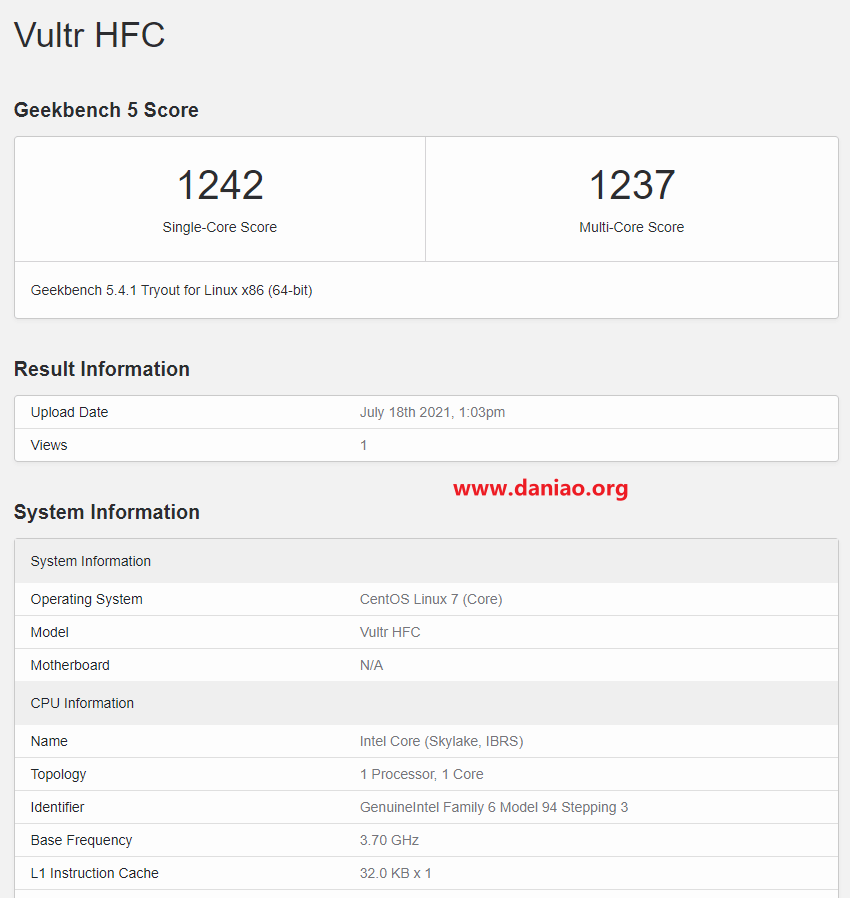The image size is (850, 898).
Task: Click the 'Geekbench 5 Score' heading
Action: tap(106, 110)
